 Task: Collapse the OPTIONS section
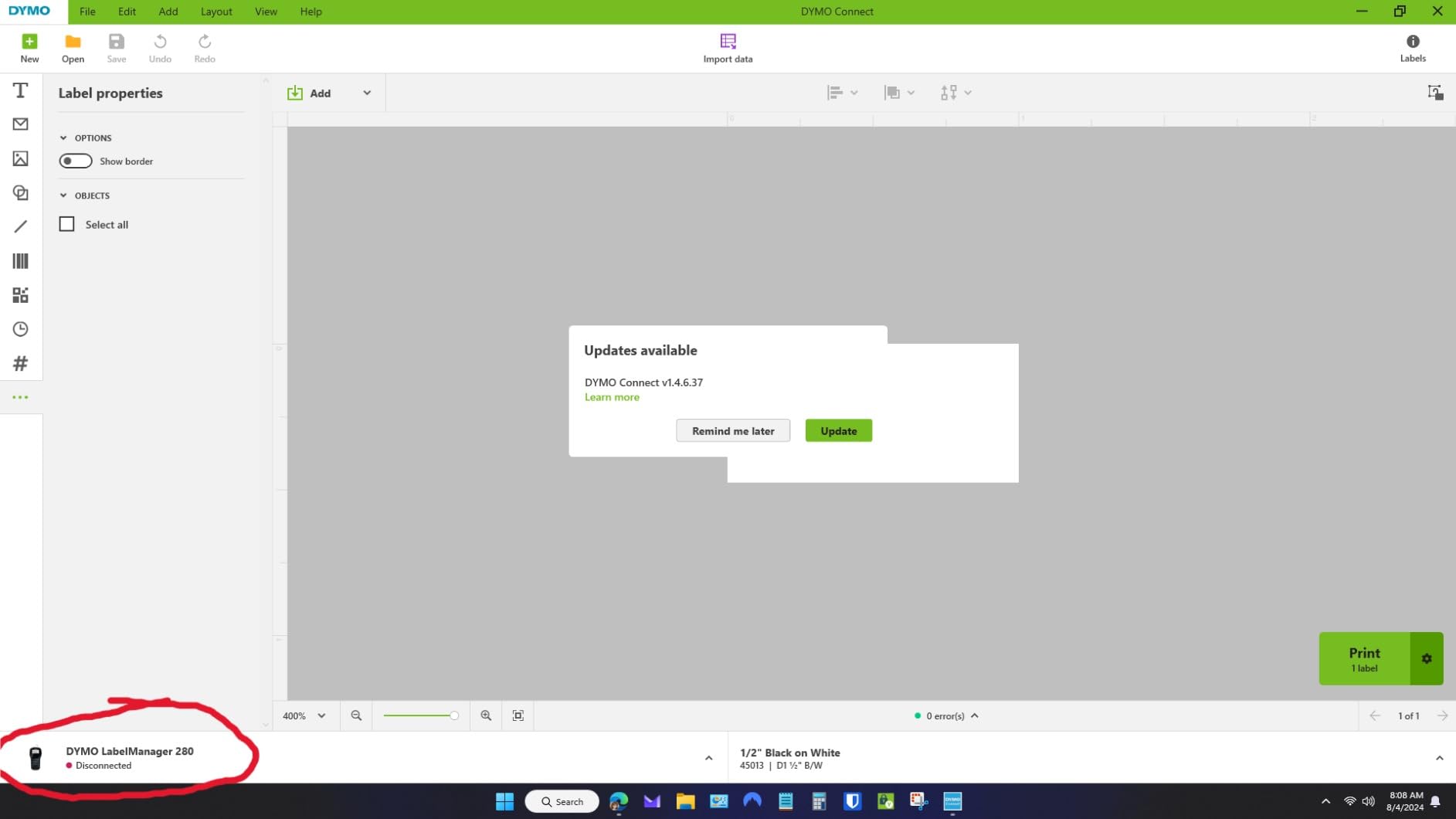click(63, 138)
